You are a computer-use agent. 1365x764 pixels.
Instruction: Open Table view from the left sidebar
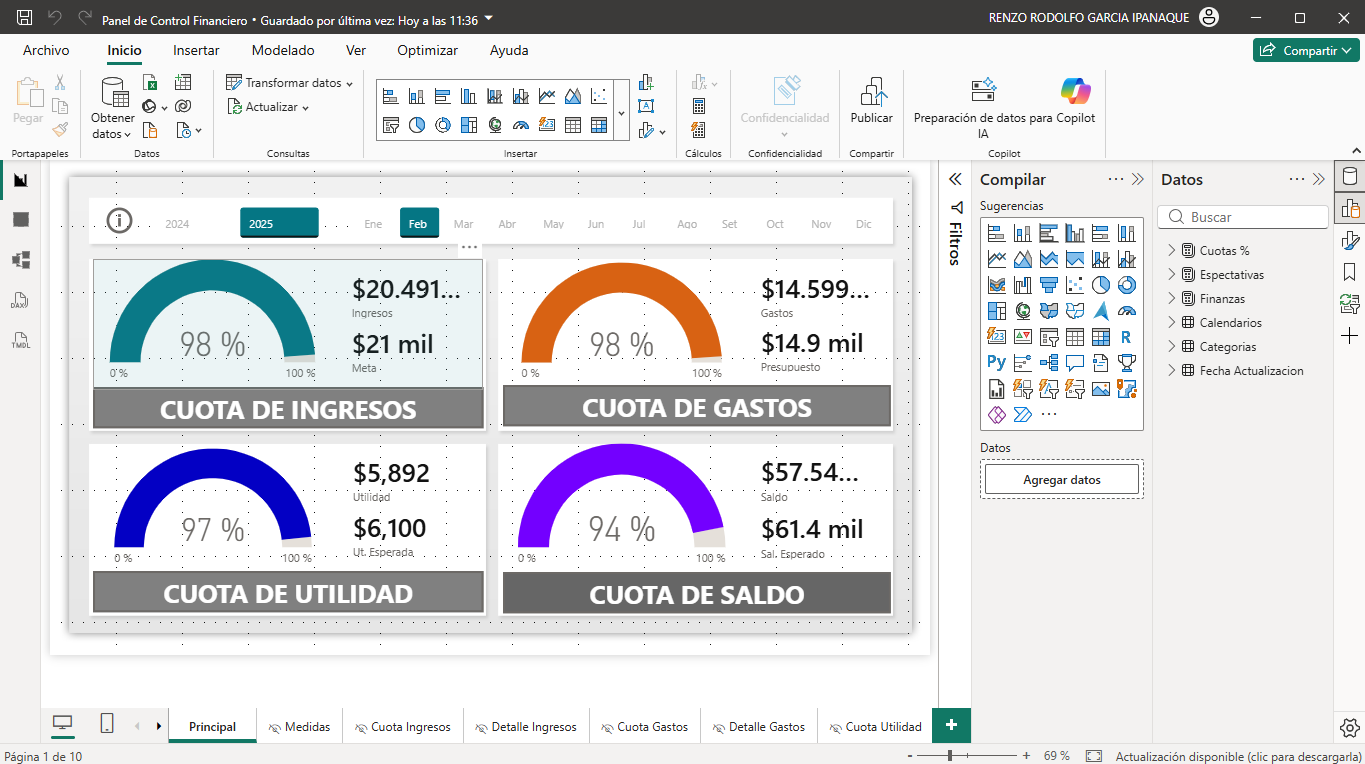[x=20, y=219]
